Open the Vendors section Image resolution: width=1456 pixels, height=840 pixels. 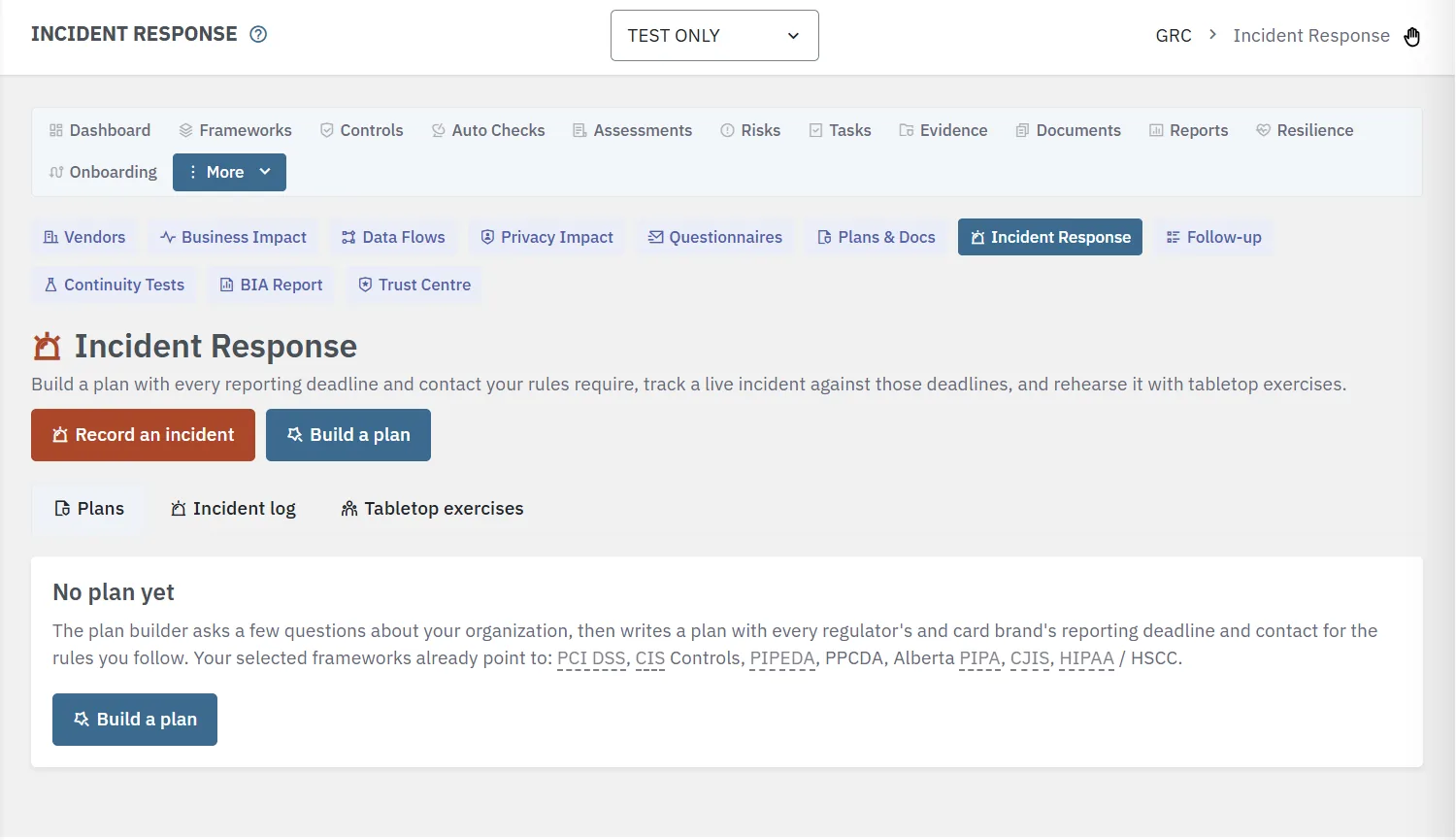click(x=84, y=237)
